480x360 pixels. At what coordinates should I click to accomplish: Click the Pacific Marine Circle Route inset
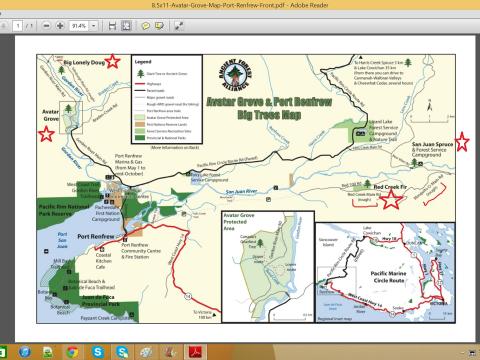[385, 273]
